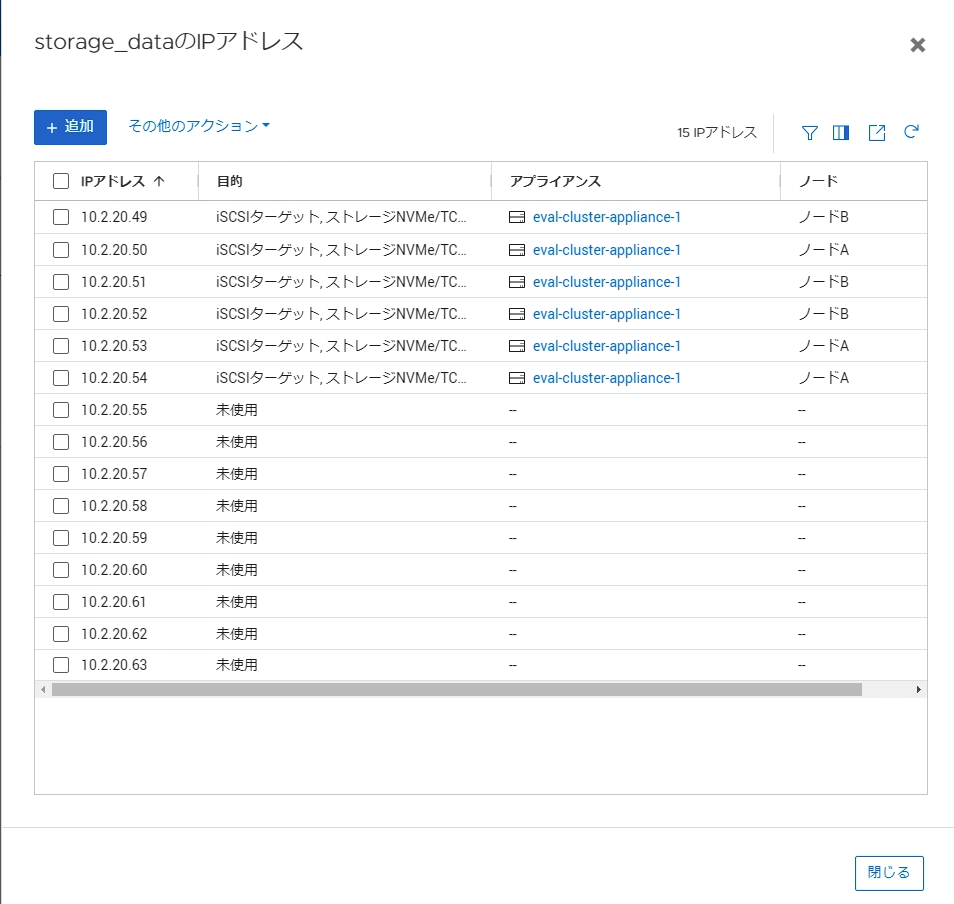Check the checkbox for 10.2.20.63
This screenshot has height=904, width=954.
pos(60,664)
